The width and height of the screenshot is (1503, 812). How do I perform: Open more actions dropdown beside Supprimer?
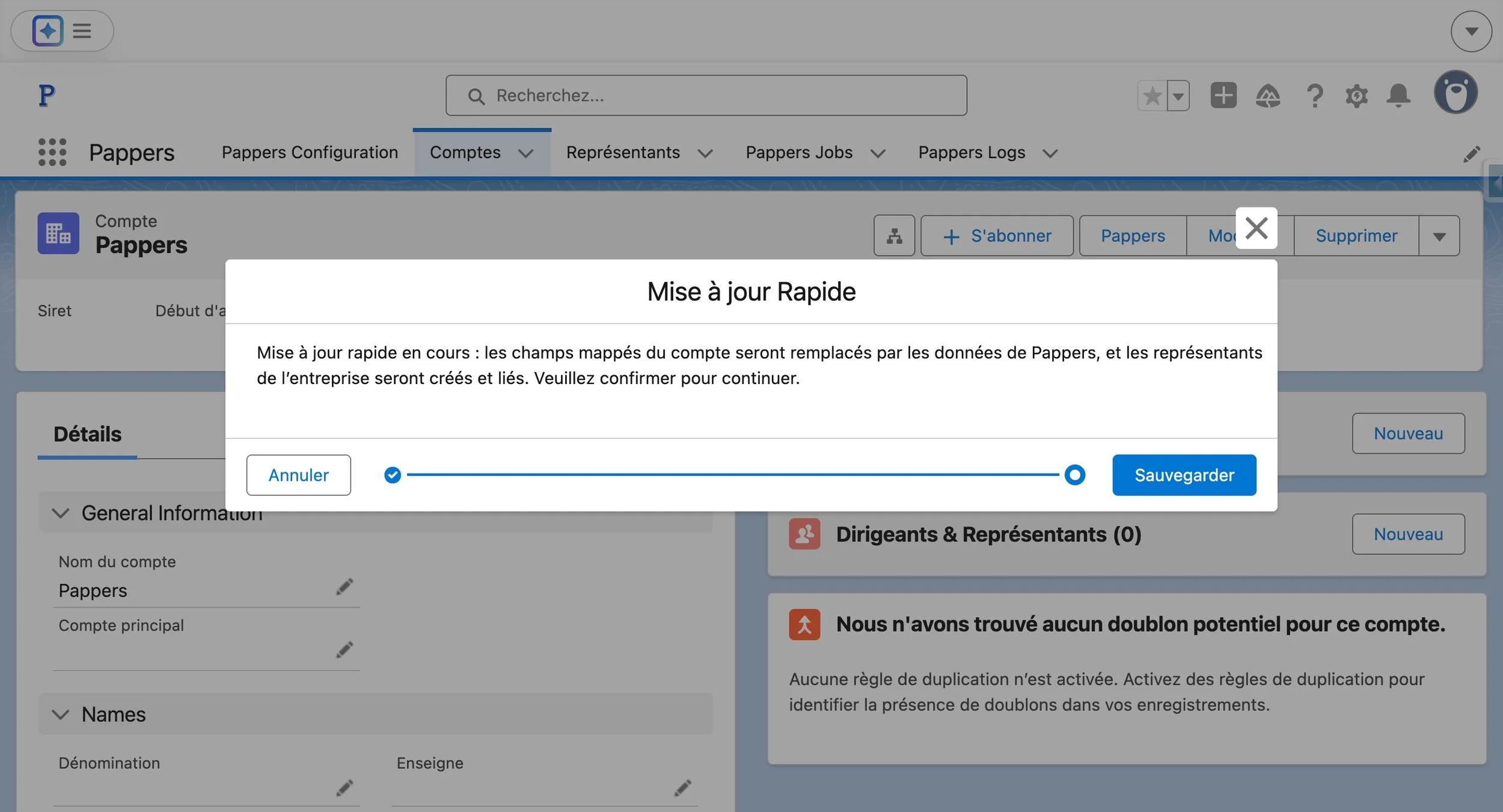click(1439, 236)
